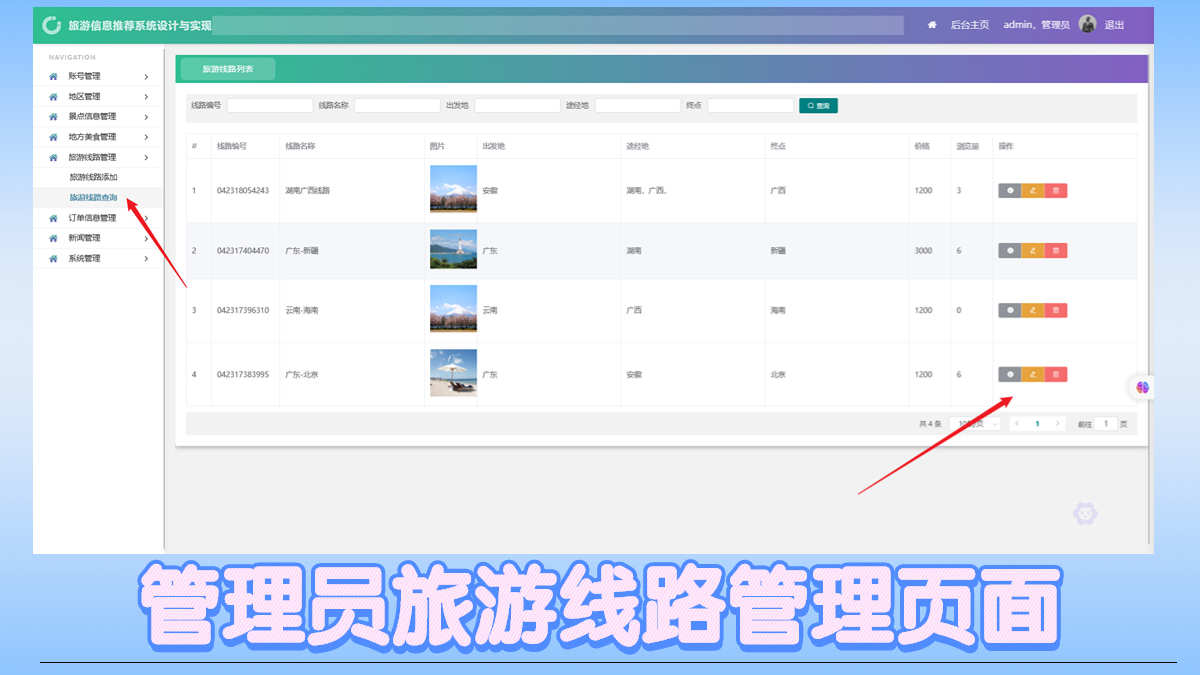Click the system logo beside the title

coord(51,25)
